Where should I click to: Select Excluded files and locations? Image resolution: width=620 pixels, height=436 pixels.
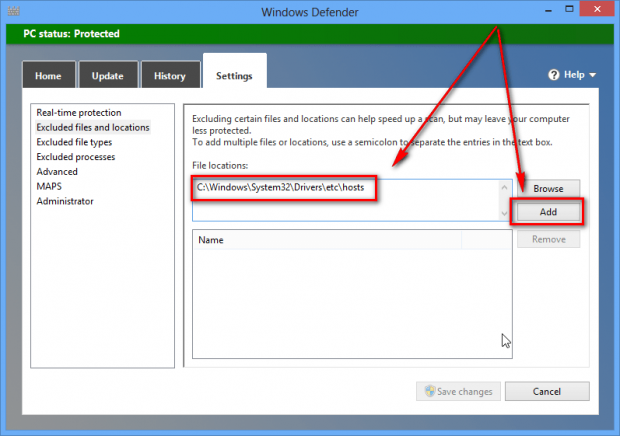coord(93,127)
